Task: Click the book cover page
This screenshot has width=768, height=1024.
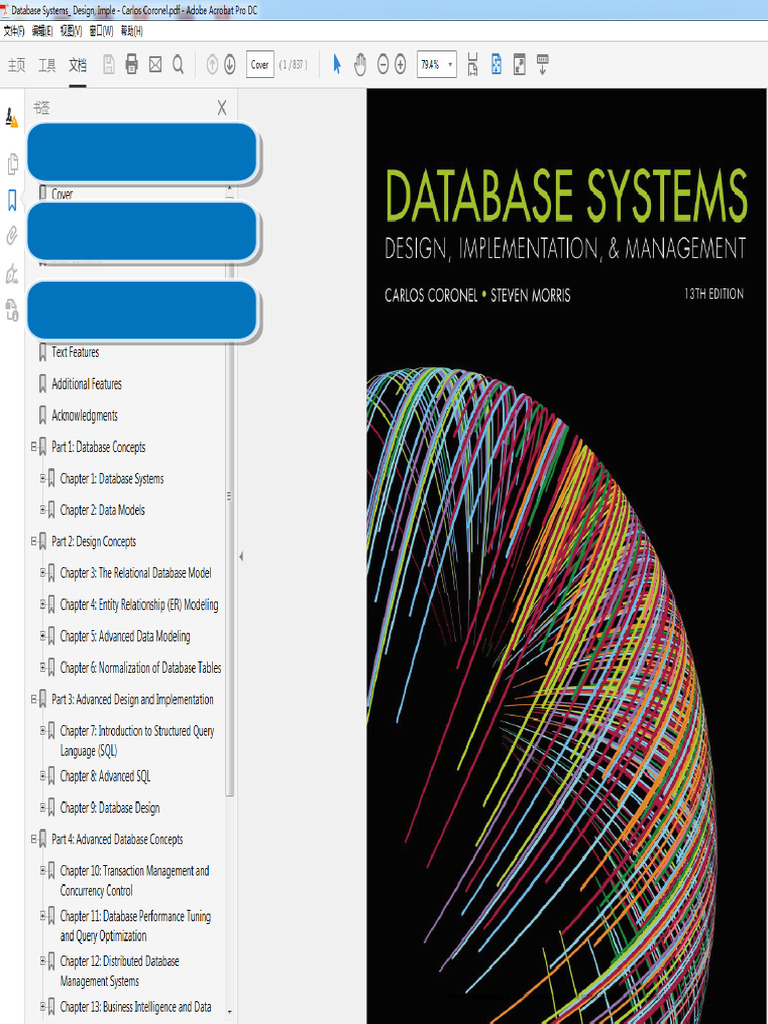Action: [x=567, y=556]
